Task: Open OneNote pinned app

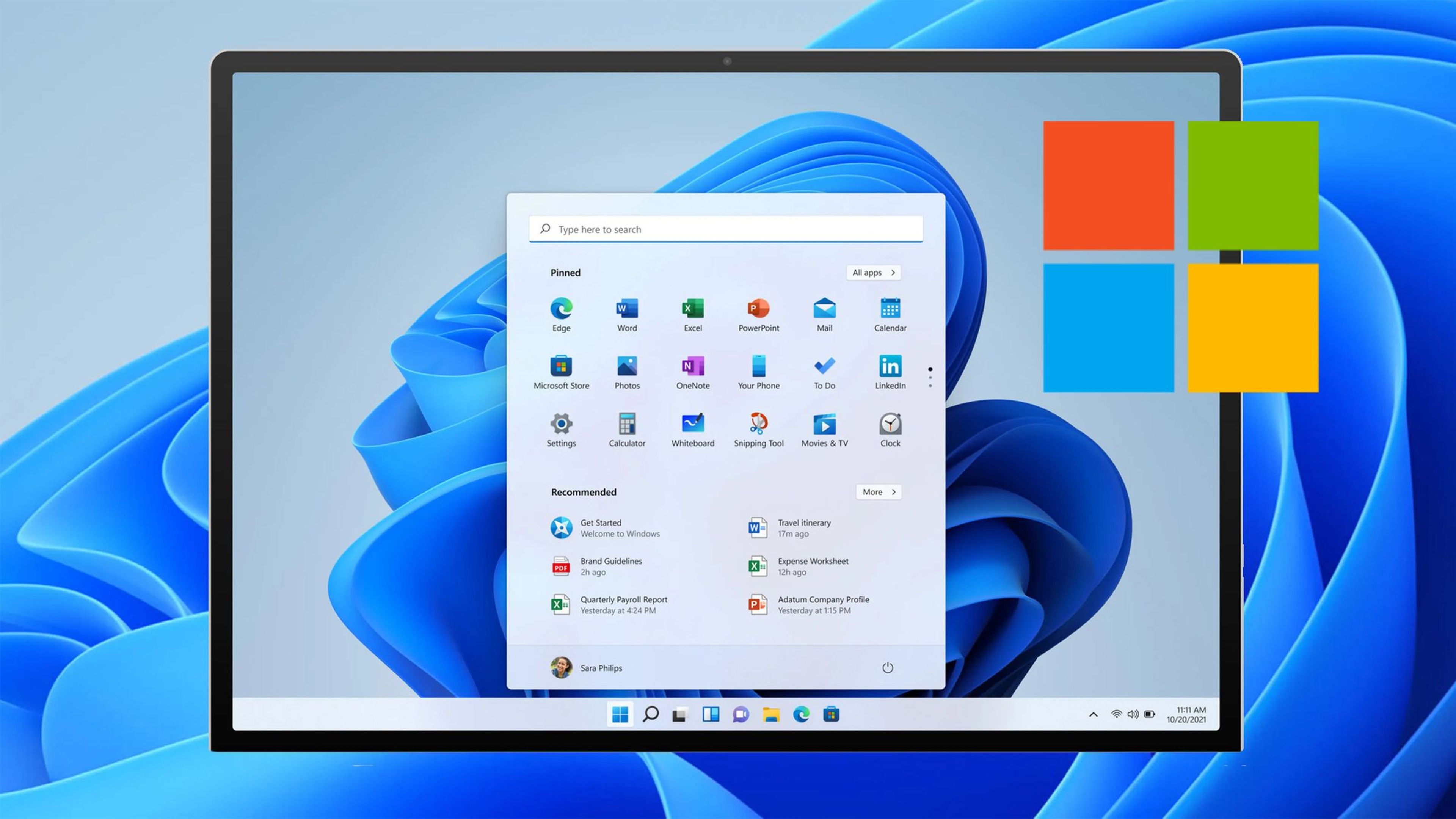Action: tap(692, 372)
